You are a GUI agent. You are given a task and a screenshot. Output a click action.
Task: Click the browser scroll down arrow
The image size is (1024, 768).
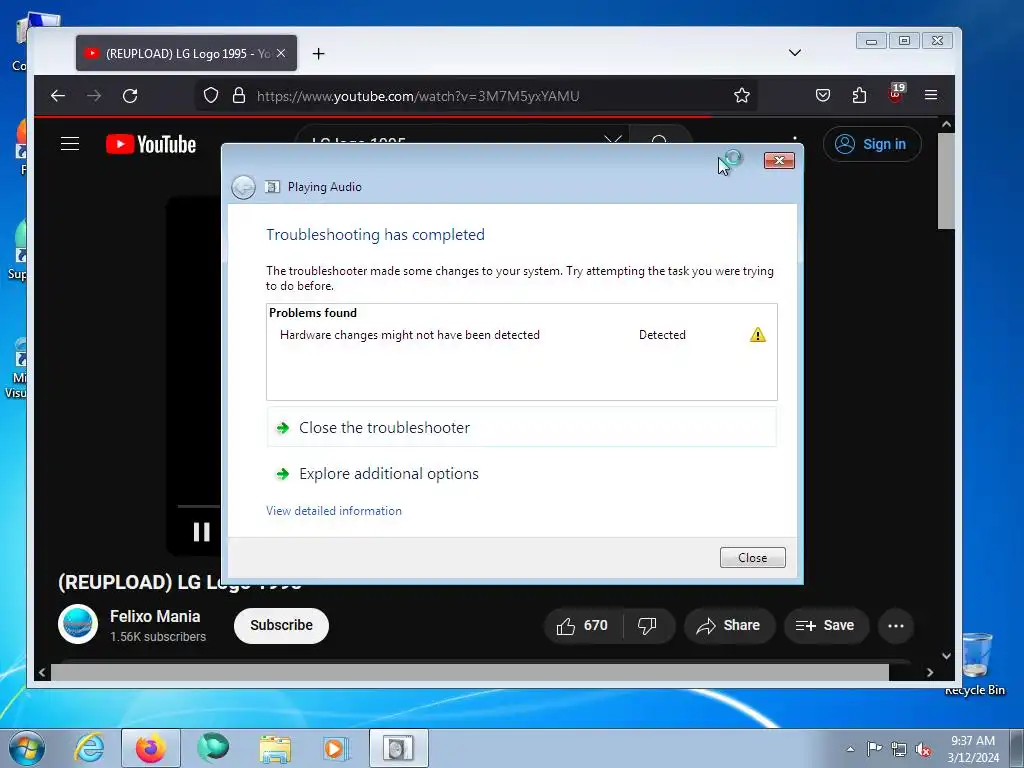tap(946, 656)
